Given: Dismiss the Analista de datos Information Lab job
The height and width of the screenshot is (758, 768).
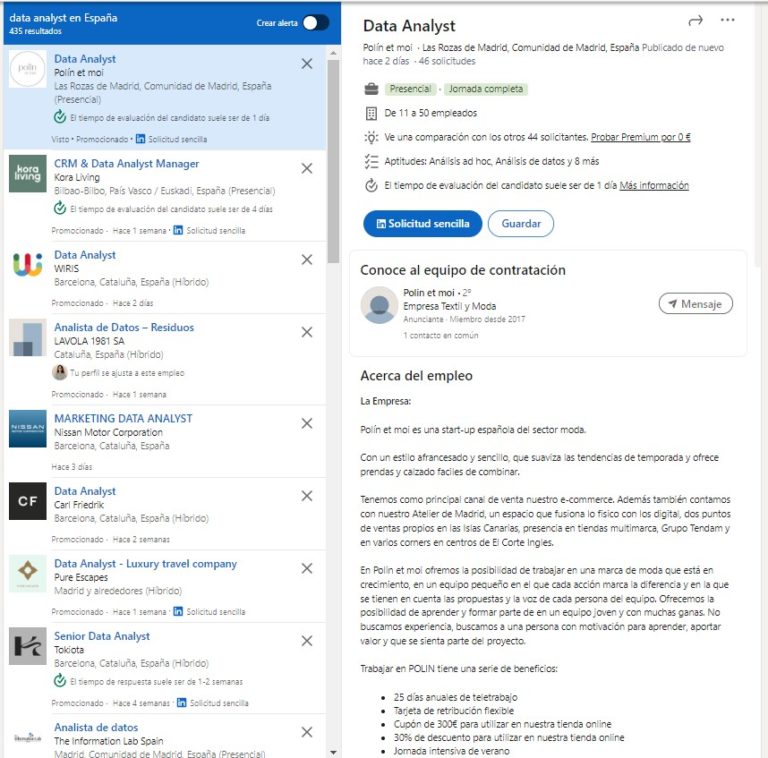Looking at the screenshot, I should point(307,732).
